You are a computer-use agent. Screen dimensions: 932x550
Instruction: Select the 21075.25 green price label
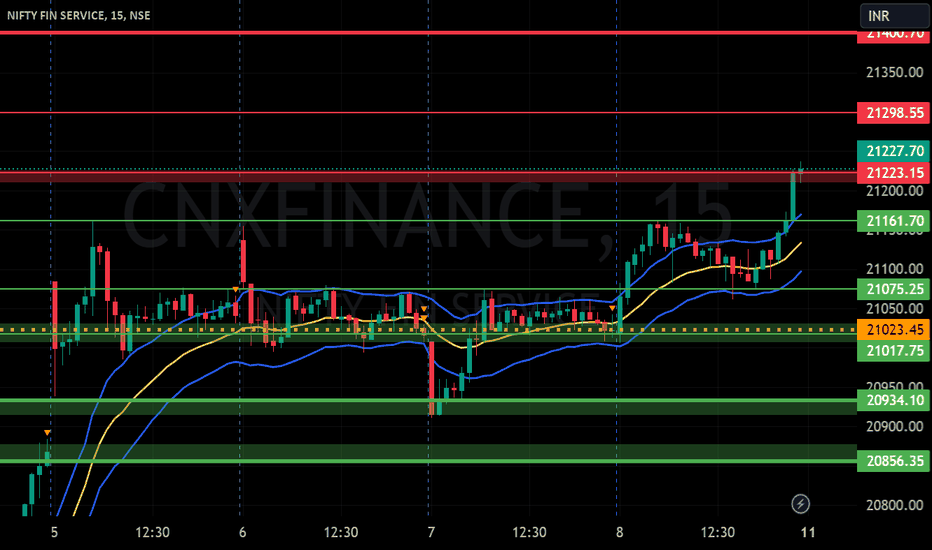point(893,289)
